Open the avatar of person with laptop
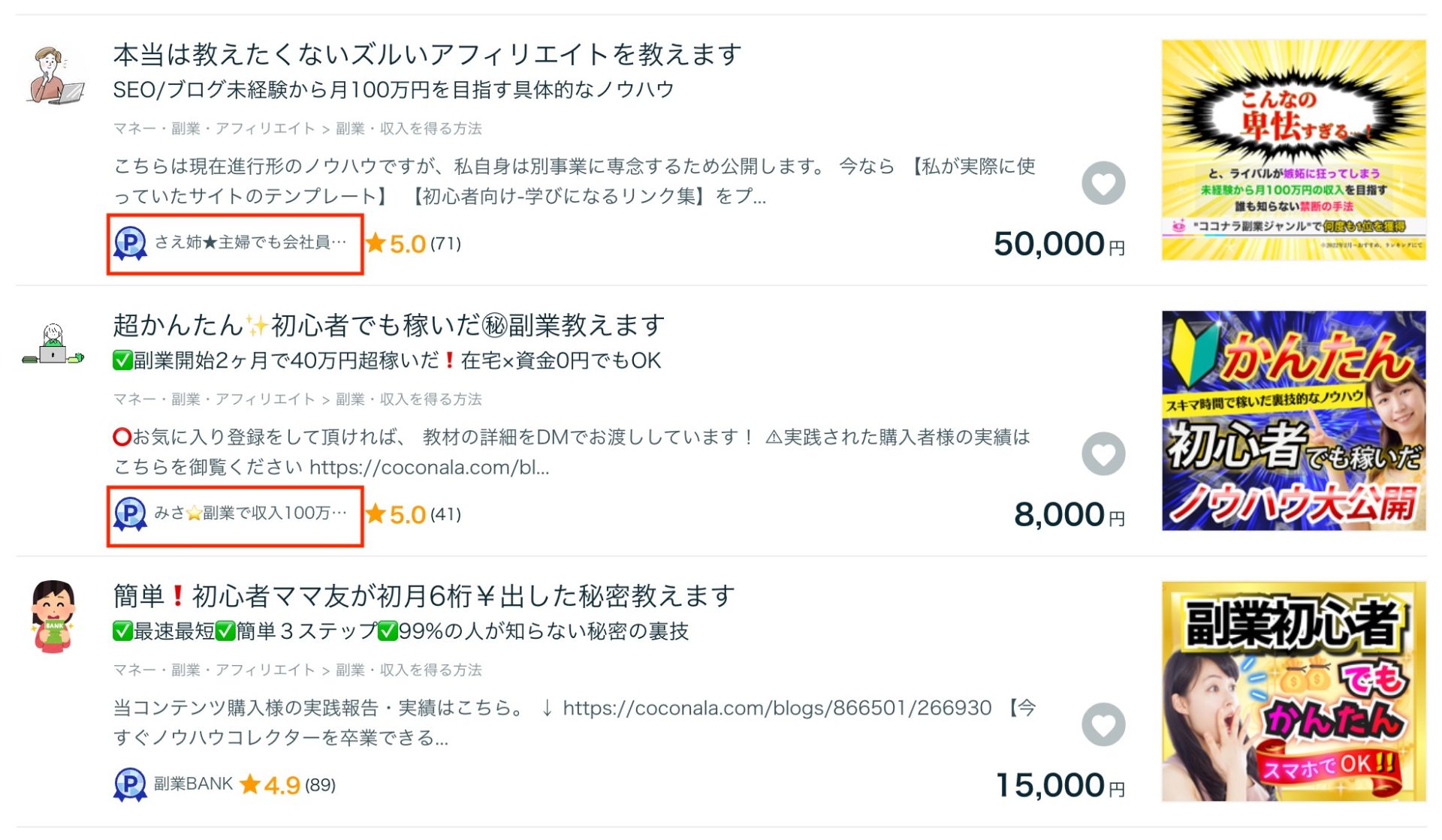This screenshot has width=1442, height=840. 54,75
